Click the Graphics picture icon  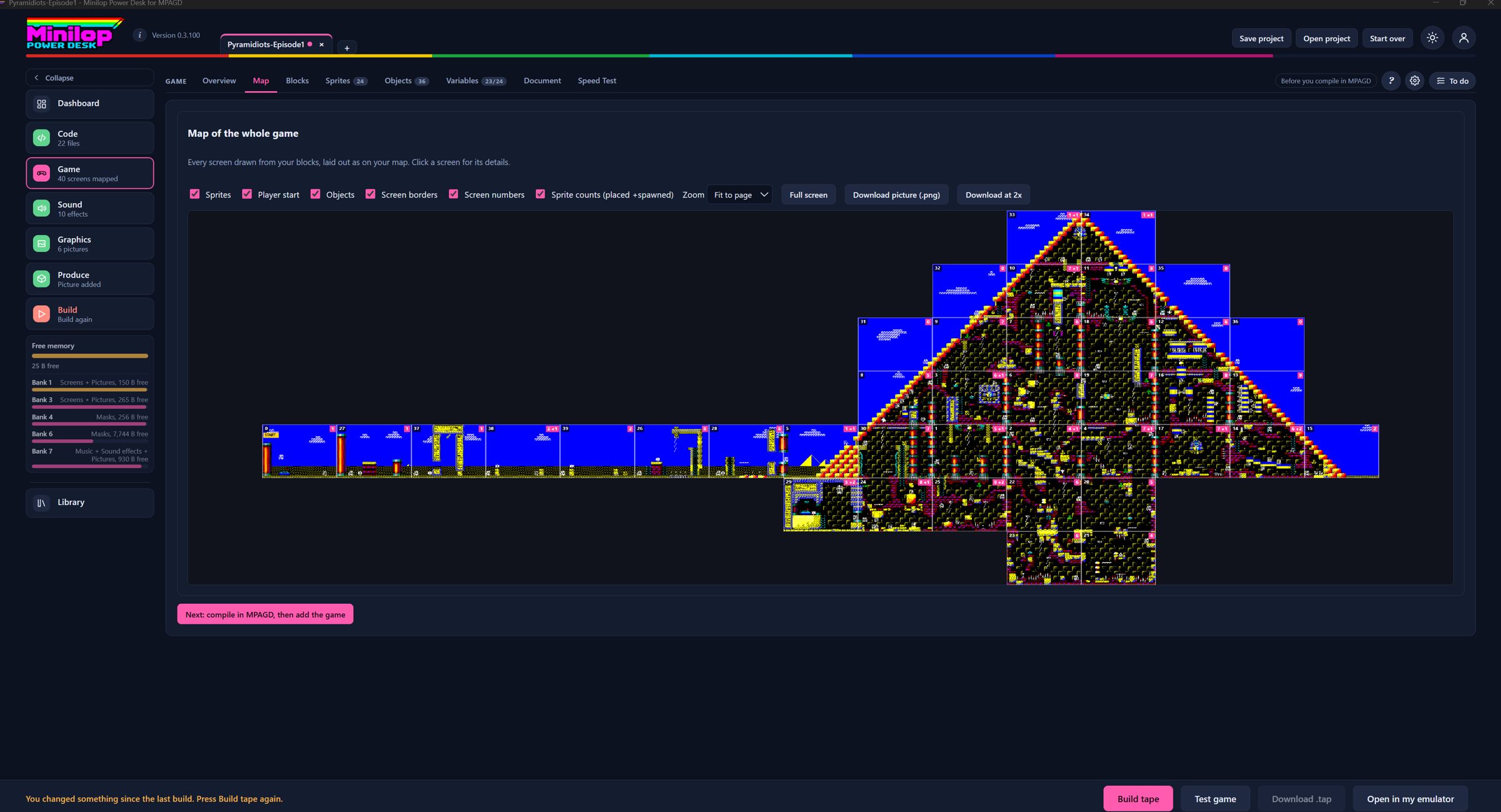(x=41, y=244)
